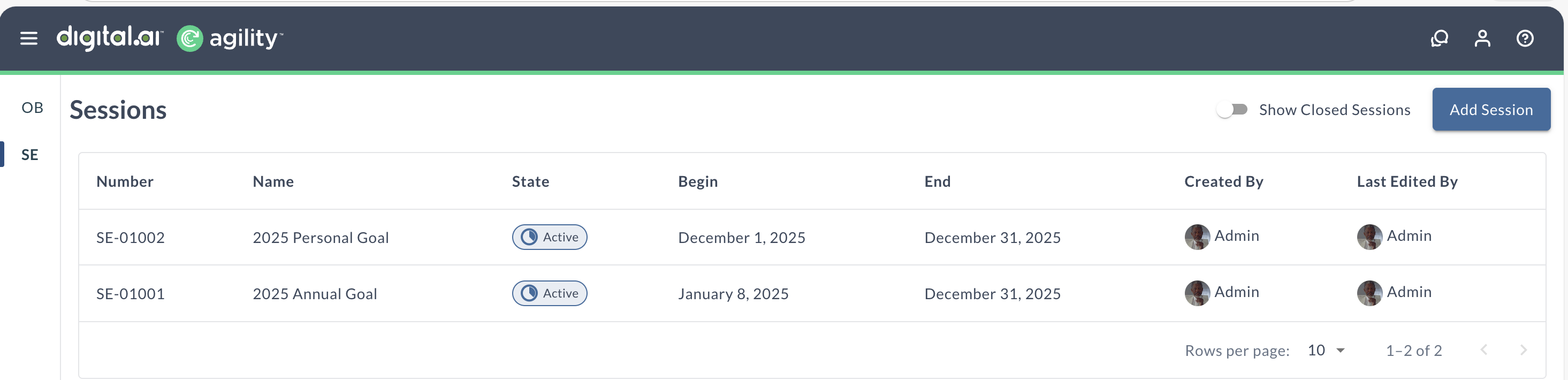
Task: Open session 2025 Annual Goal link
Action: (315, 293)
